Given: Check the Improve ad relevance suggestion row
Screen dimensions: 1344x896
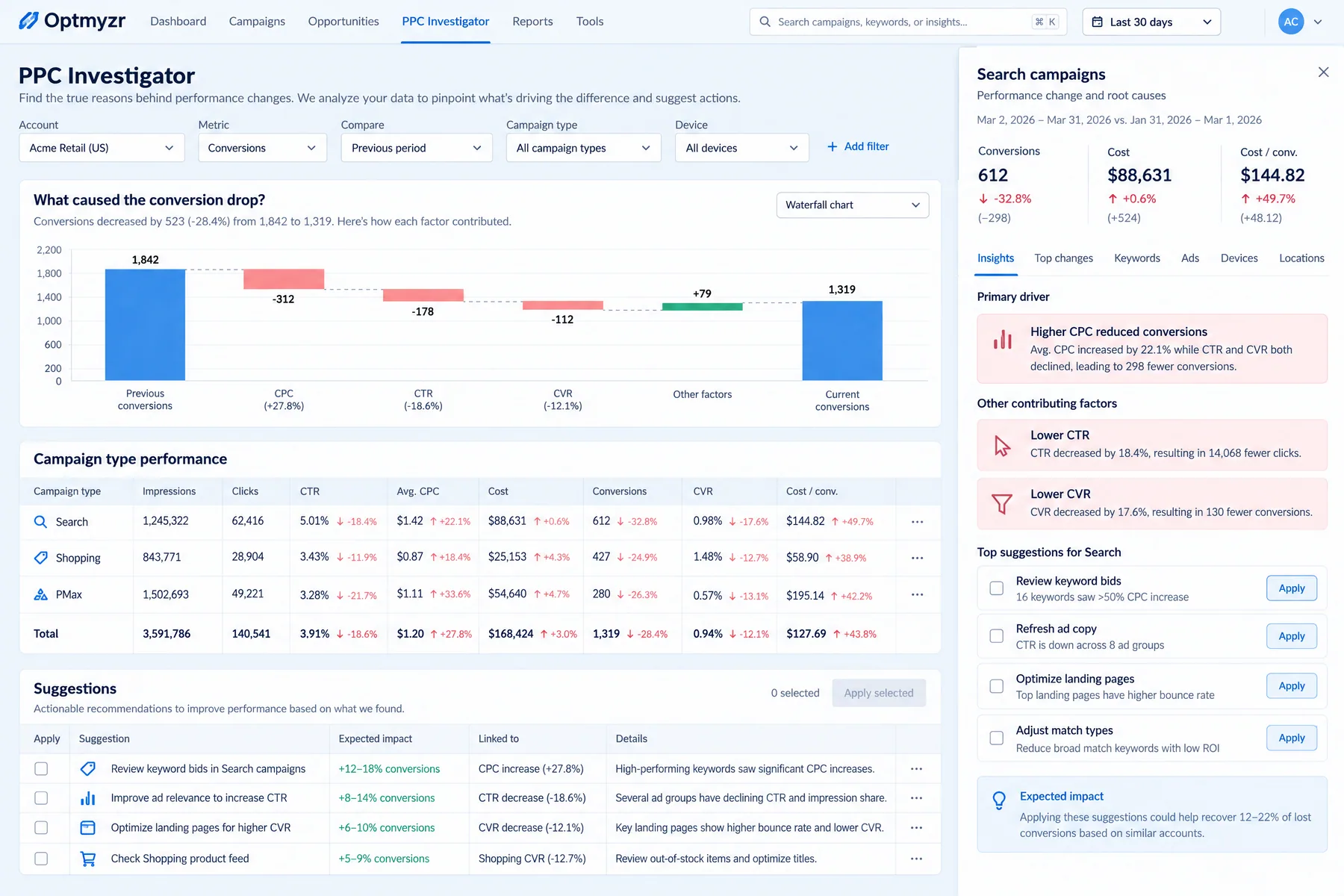Looking at the screenshot, I should [x=41, y=797].
